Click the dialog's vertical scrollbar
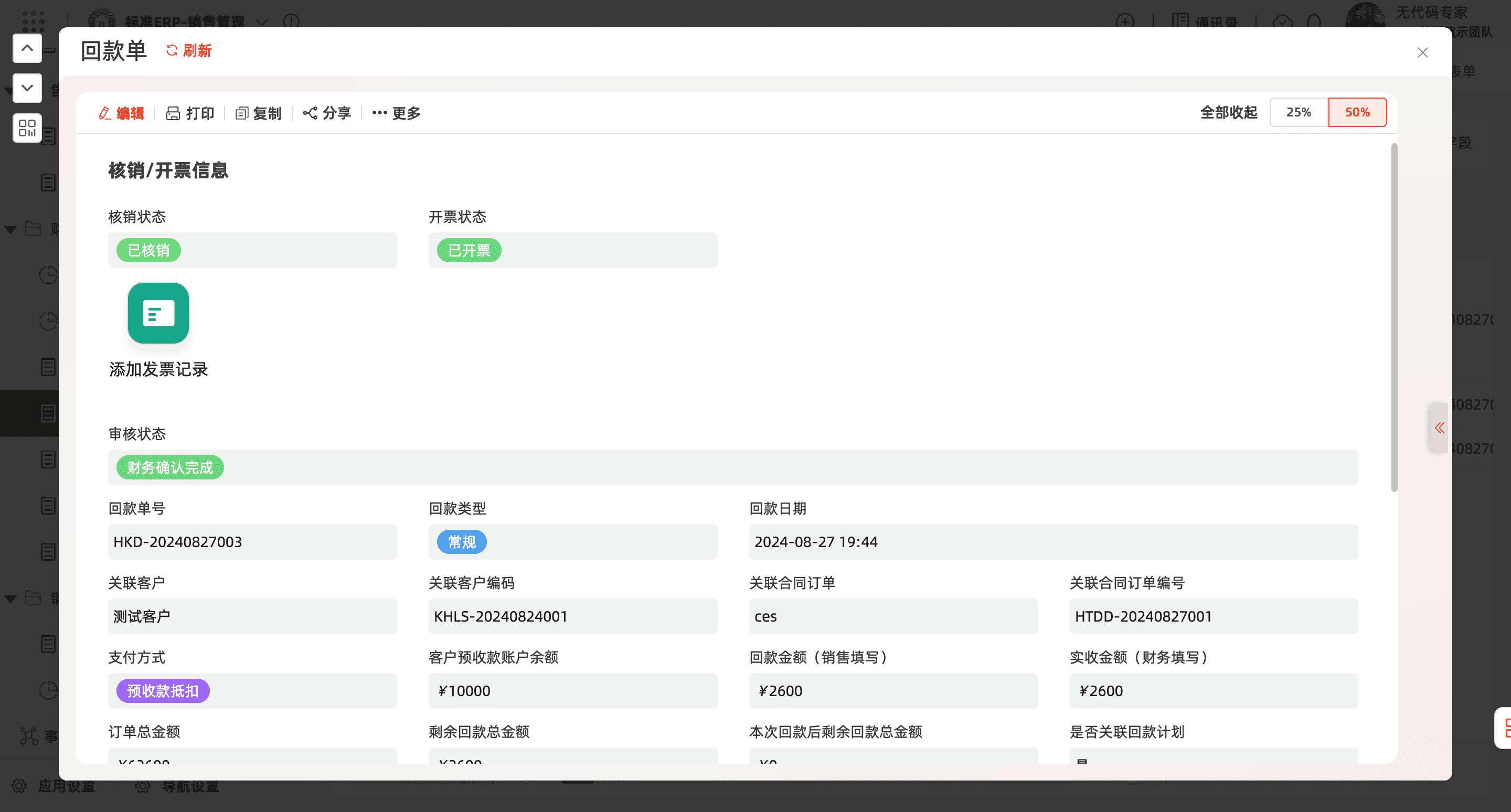This screenshot has height=812, width=1511. click(x=1393, y=317)
